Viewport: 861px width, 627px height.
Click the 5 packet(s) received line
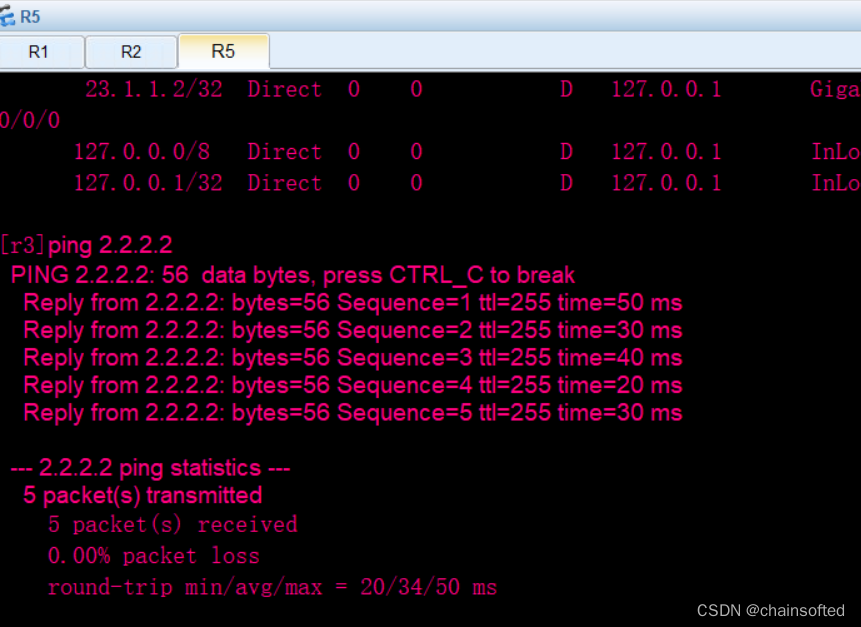click(x=172, y=525)
